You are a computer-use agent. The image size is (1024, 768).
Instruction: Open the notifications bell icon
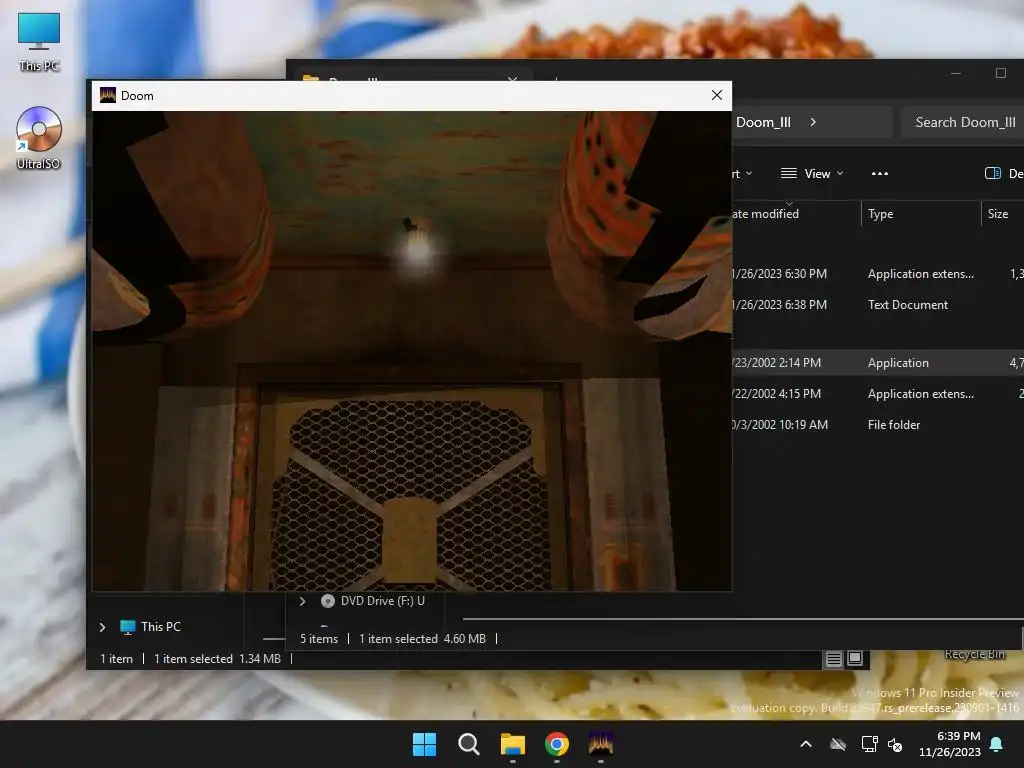click(x=997, y=744)
